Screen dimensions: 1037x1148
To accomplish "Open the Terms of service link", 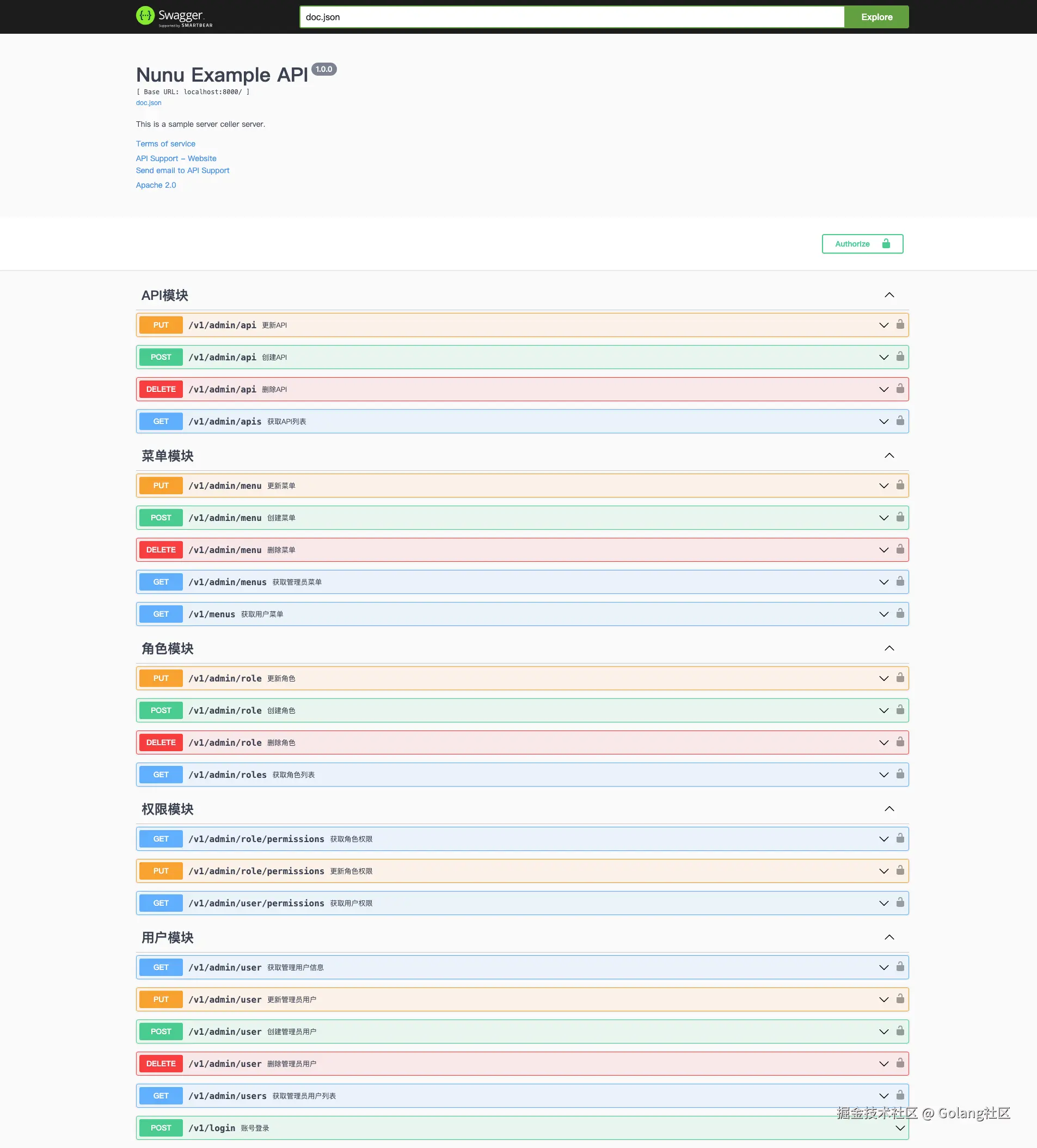I will [165, 144].
